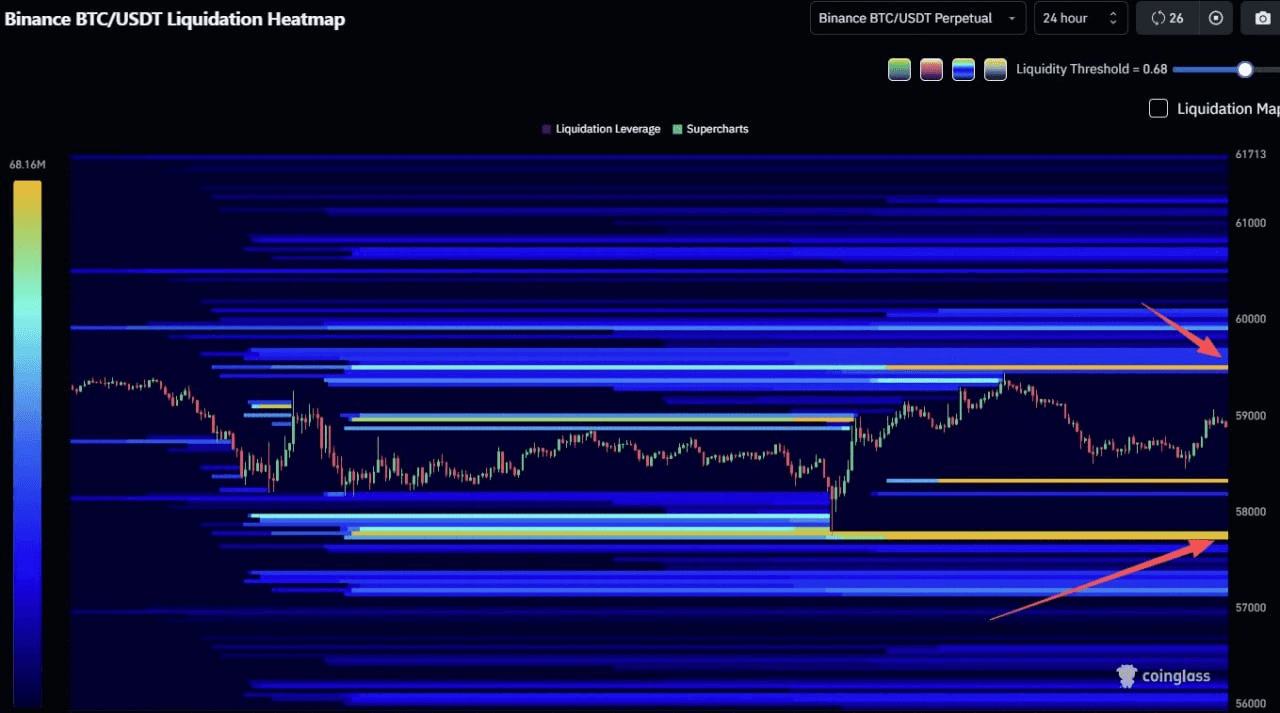This screenshot has height=713, width=1280.
Task: Click the yellow liquidation band near 57800
Action: tap(1030, 536)
